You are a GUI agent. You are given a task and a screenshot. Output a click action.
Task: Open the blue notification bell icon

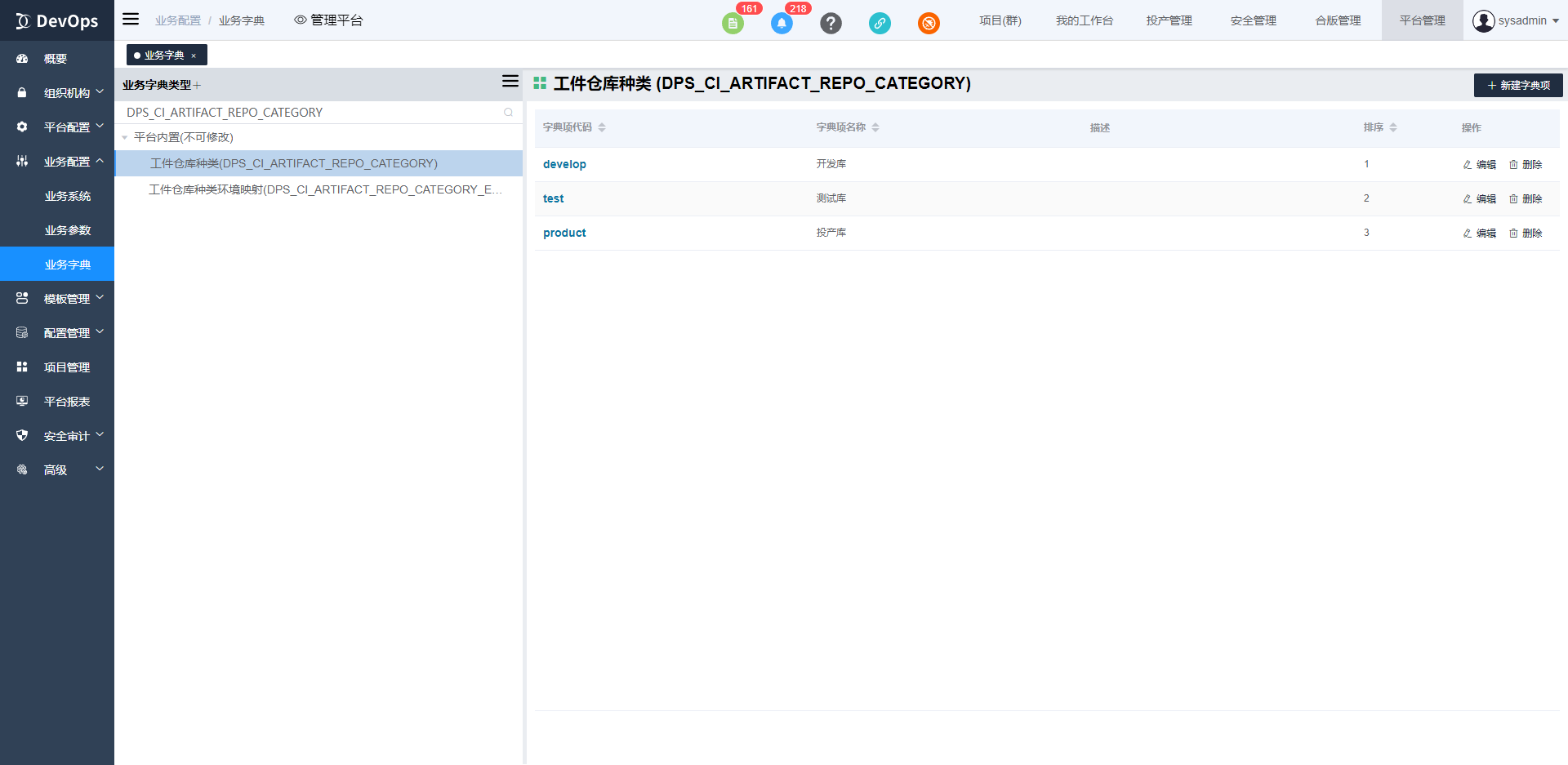pyautogui.click(x=782, y=23)
